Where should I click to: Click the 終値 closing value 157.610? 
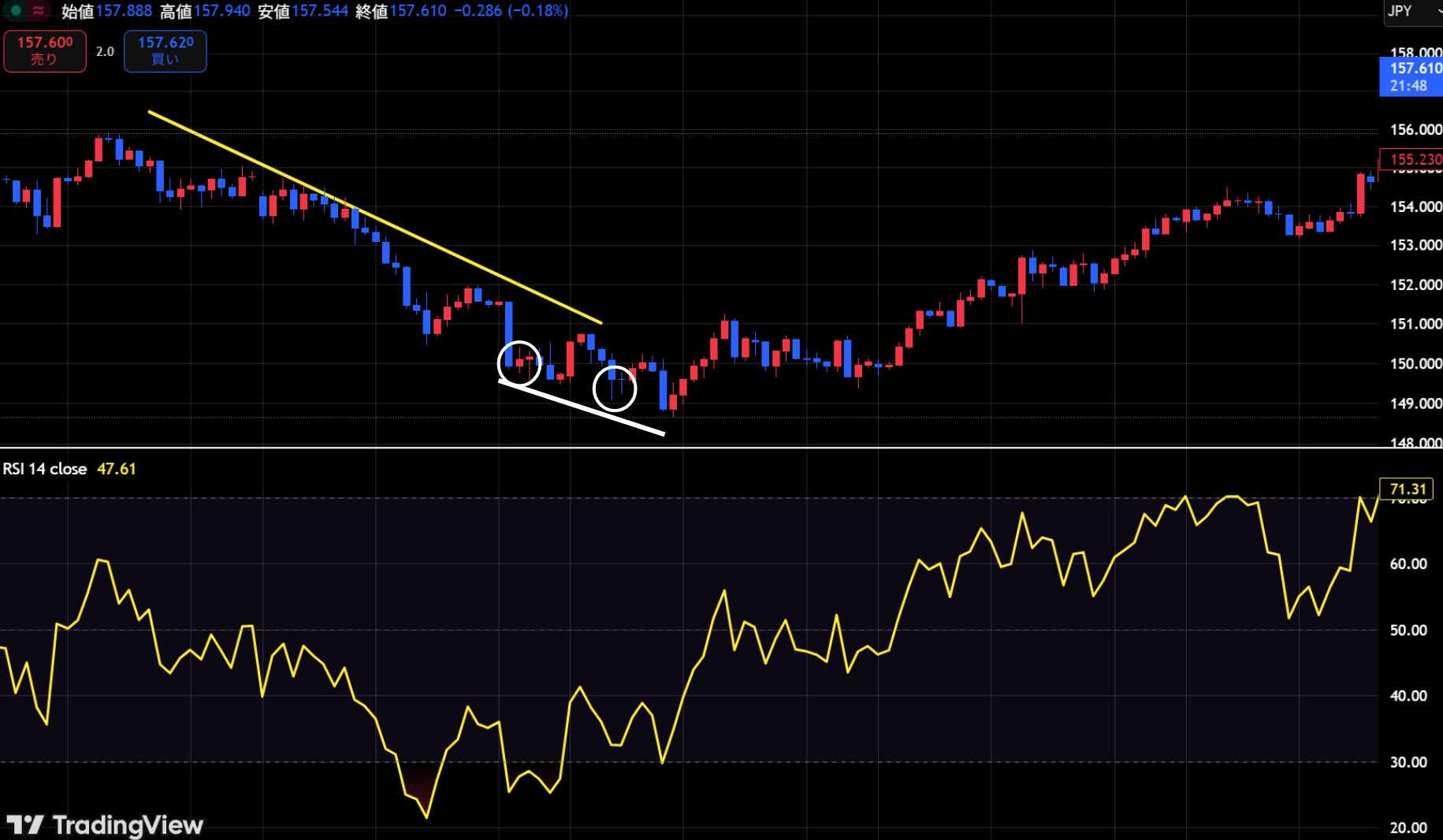(418, 11)
